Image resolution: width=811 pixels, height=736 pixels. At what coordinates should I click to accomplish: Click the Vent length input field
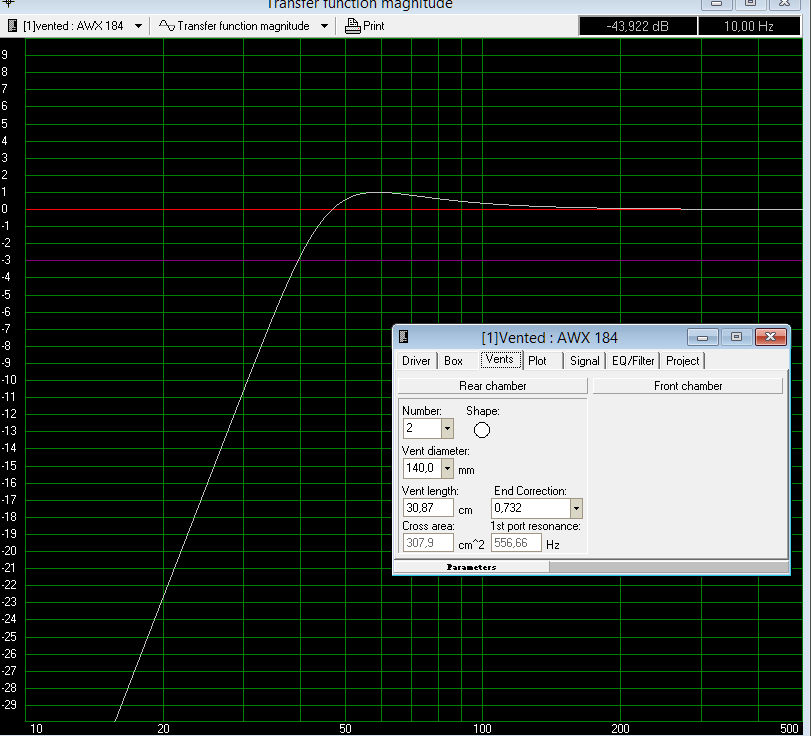[x=428, y=508]
